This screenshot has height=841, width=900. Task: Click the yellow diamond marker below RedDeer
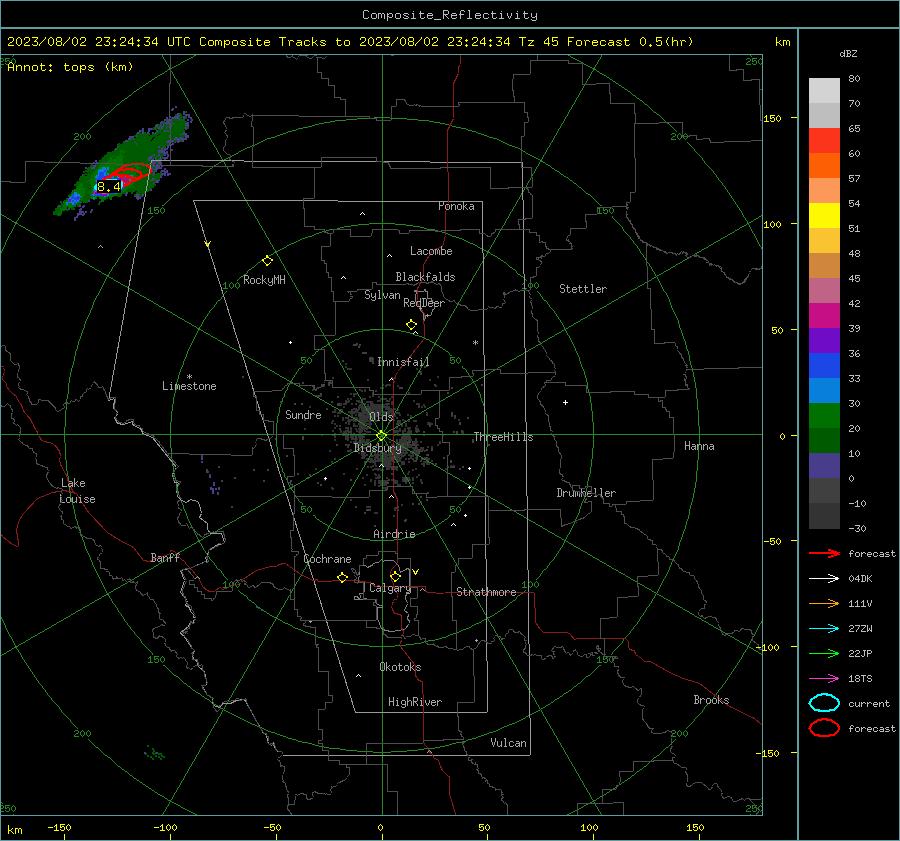tap(412, 325)
